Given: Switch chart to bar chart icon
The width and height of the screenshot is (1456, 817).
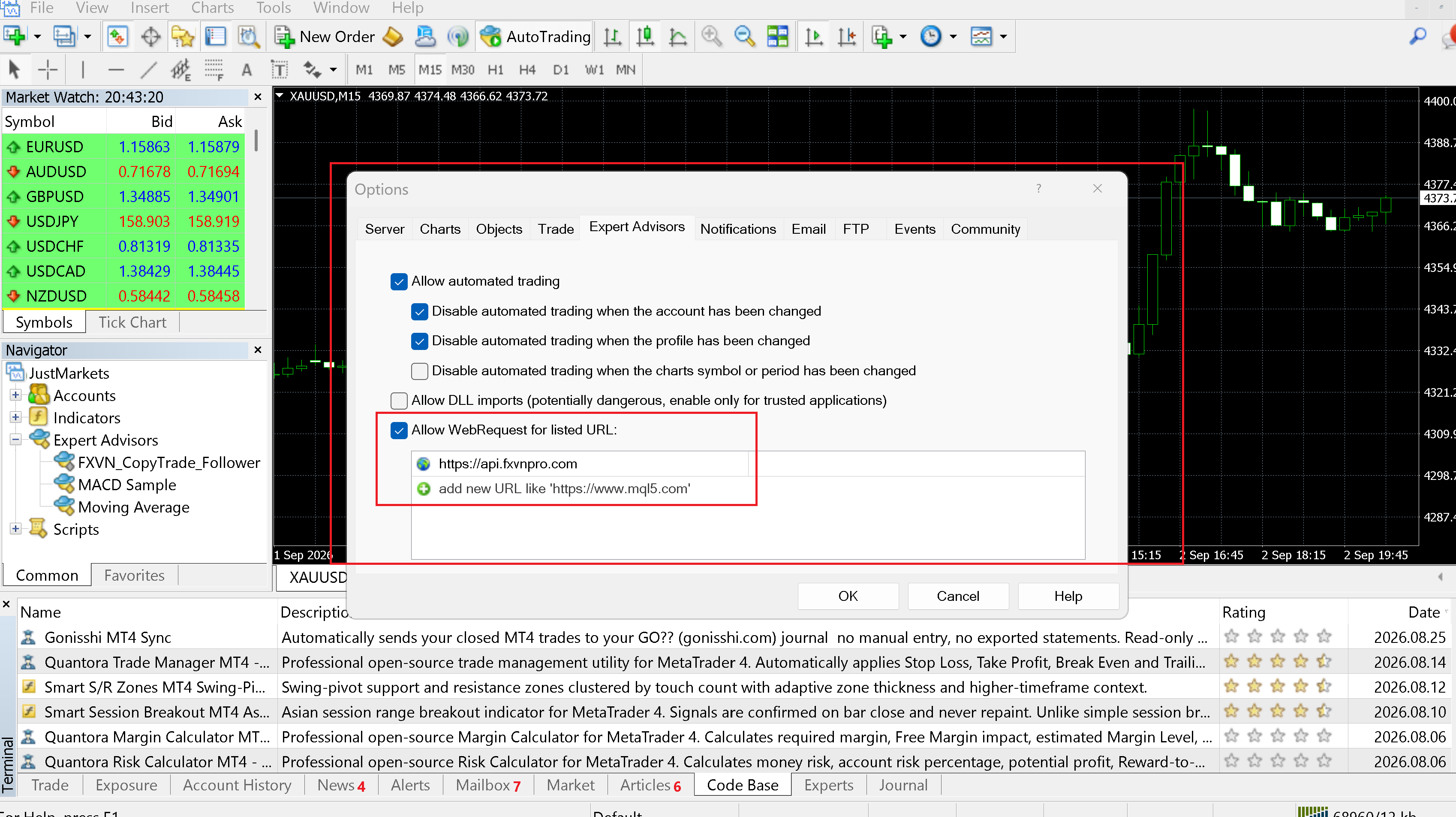Looking at the screenshot, I should tap(612, 37).
